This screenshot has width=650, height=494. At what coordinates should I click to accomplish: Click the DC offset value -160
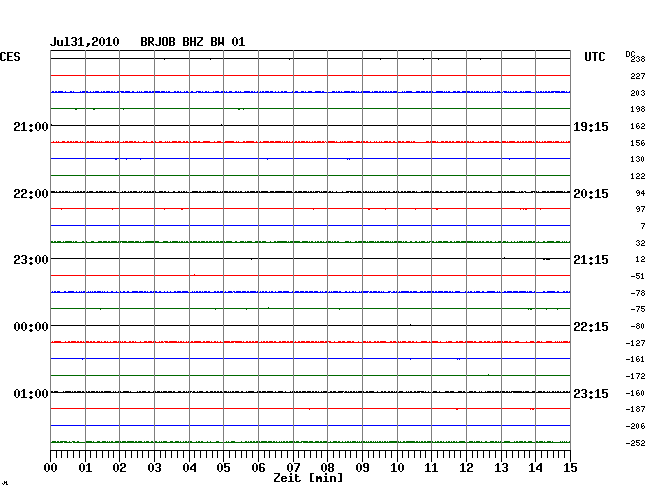(635, 393)
